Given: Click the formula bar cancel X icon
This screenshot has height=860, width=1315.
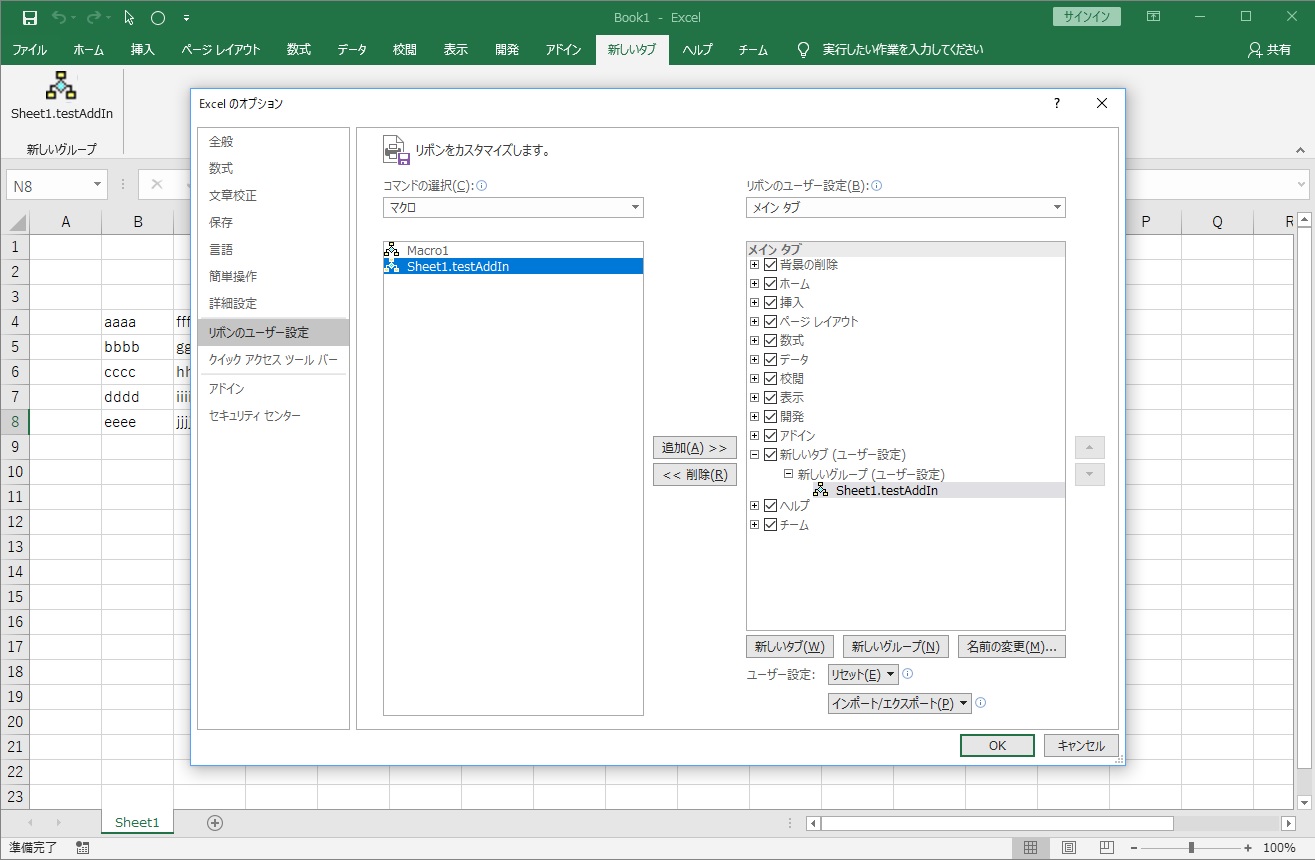Looking at the screenshot, I should (157, 185).
